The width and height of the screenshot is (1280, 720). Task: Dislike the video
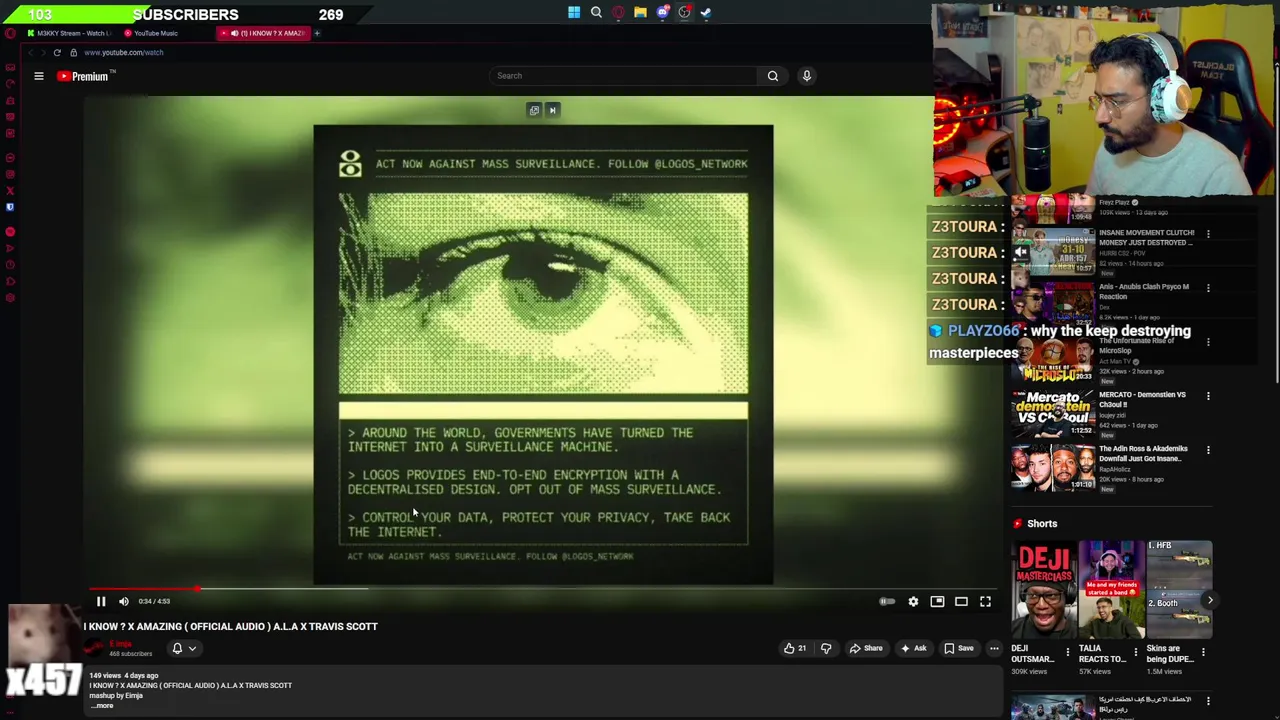pos(826,648)
